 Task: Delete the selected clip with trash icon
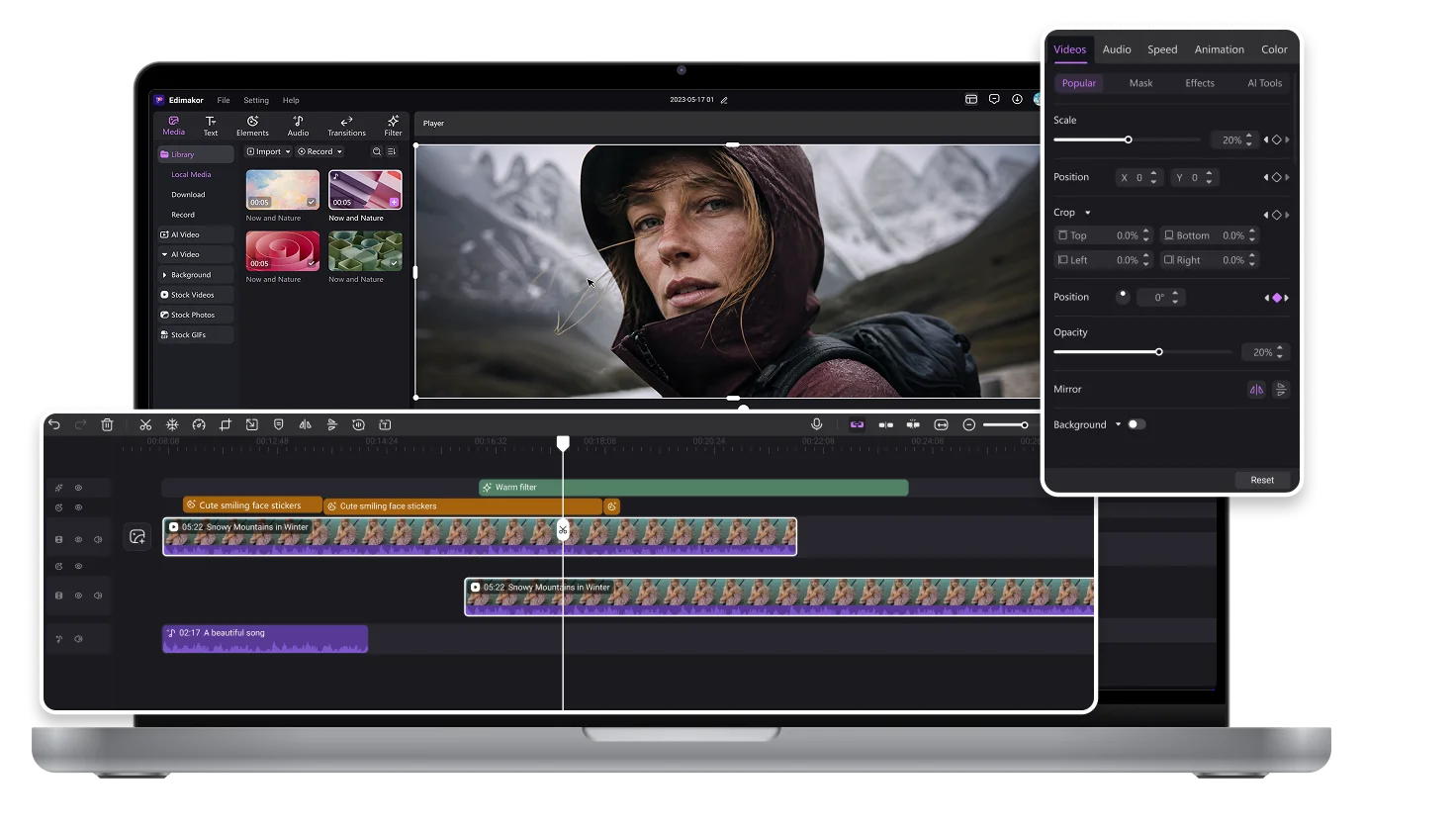107,424
